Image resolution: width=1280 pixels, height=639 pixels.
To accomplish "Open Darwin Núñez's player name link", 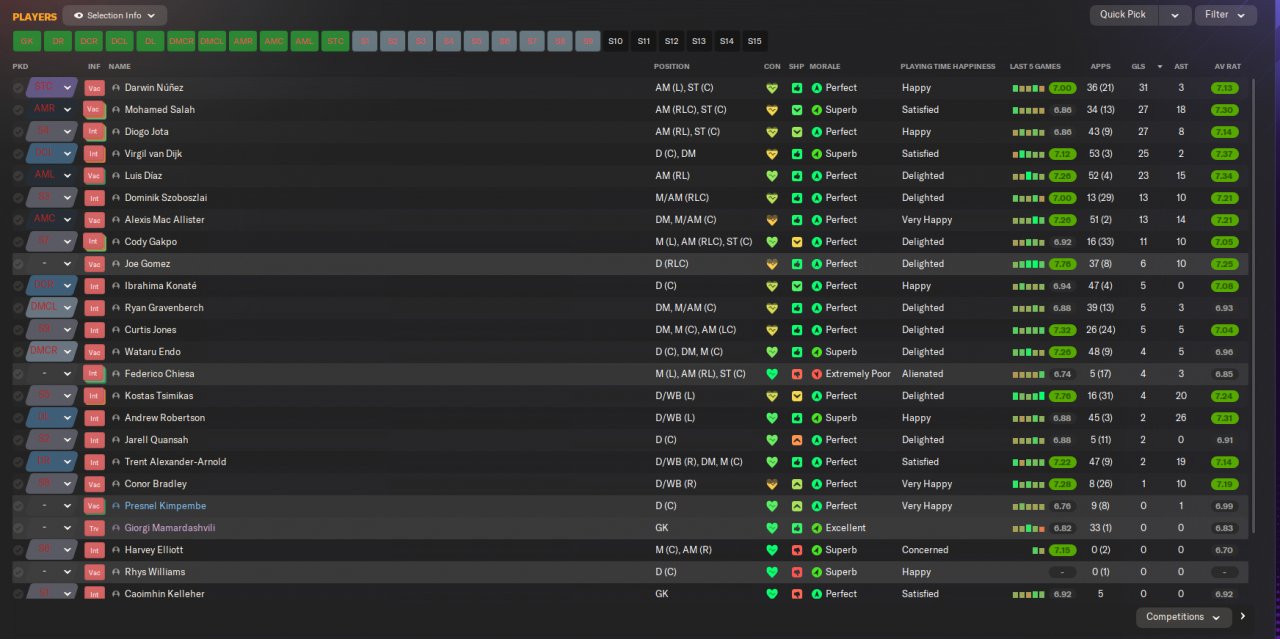I will click(x=154, y=88).
